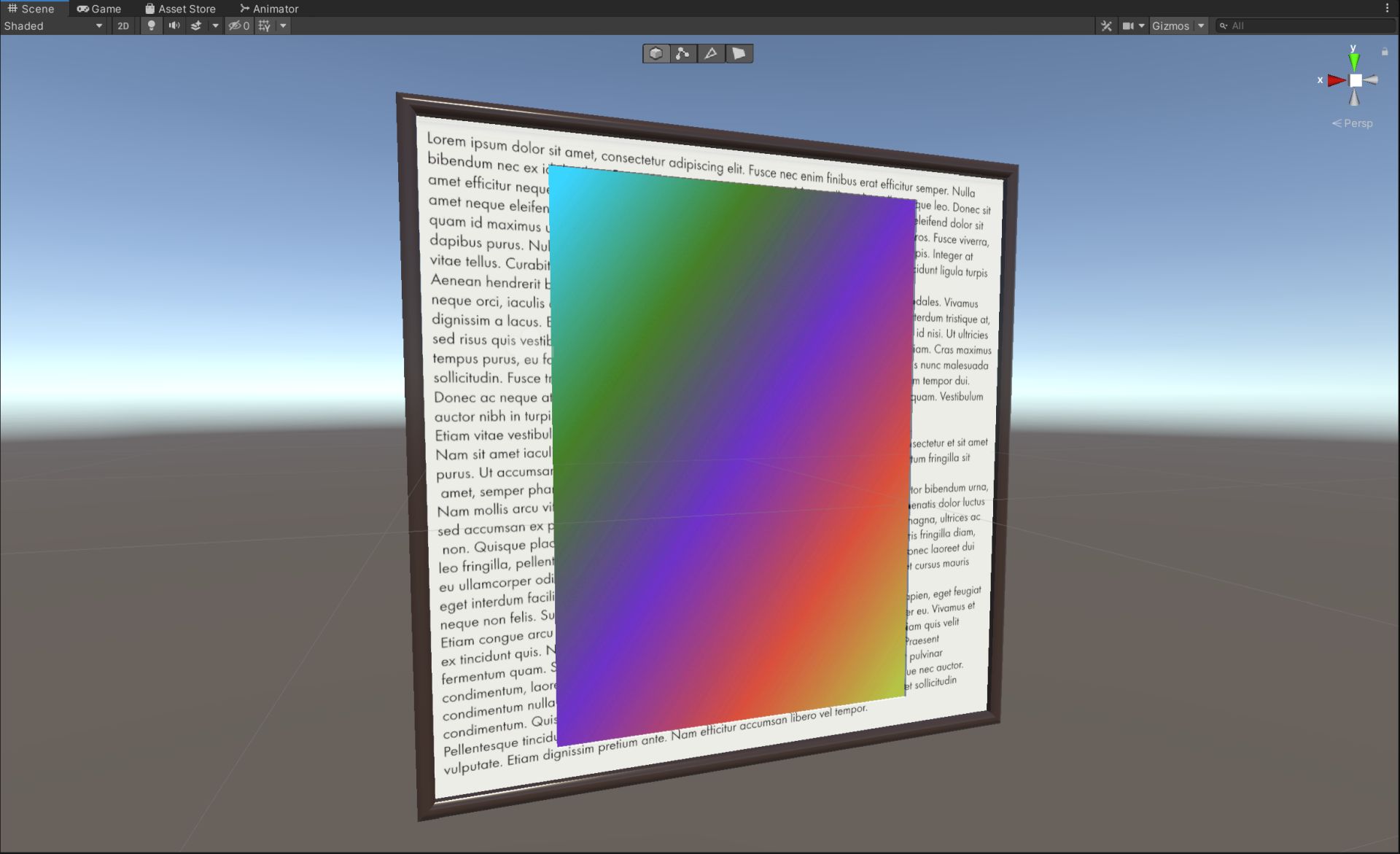
Task: Select the ProBuilder vertex selection mode icon
Action: click(683, 53)
